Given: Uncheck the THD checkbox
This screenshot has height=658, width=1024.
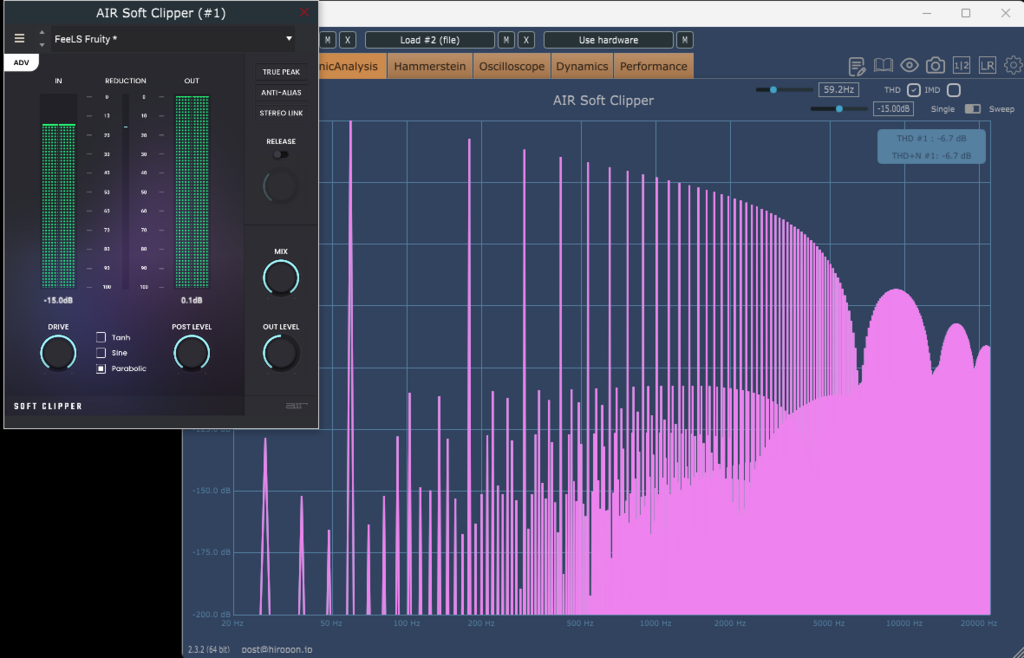Looking at the screenshot, I should [914, 90].
